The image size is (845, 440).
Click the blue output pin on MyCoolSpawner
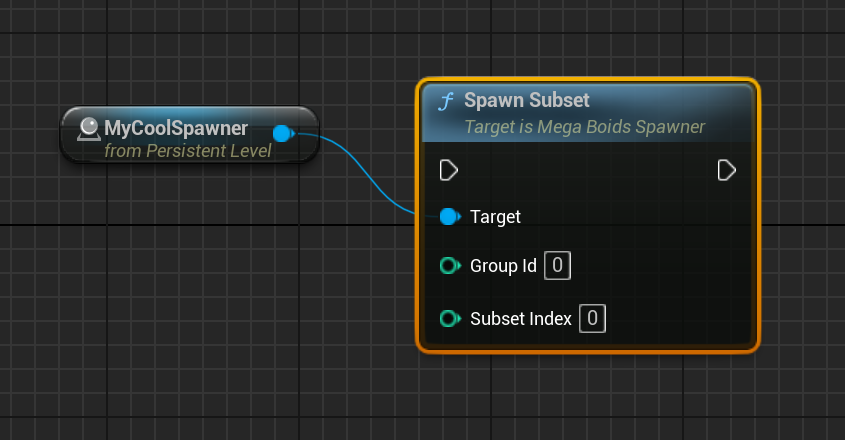tap(282, 133)
